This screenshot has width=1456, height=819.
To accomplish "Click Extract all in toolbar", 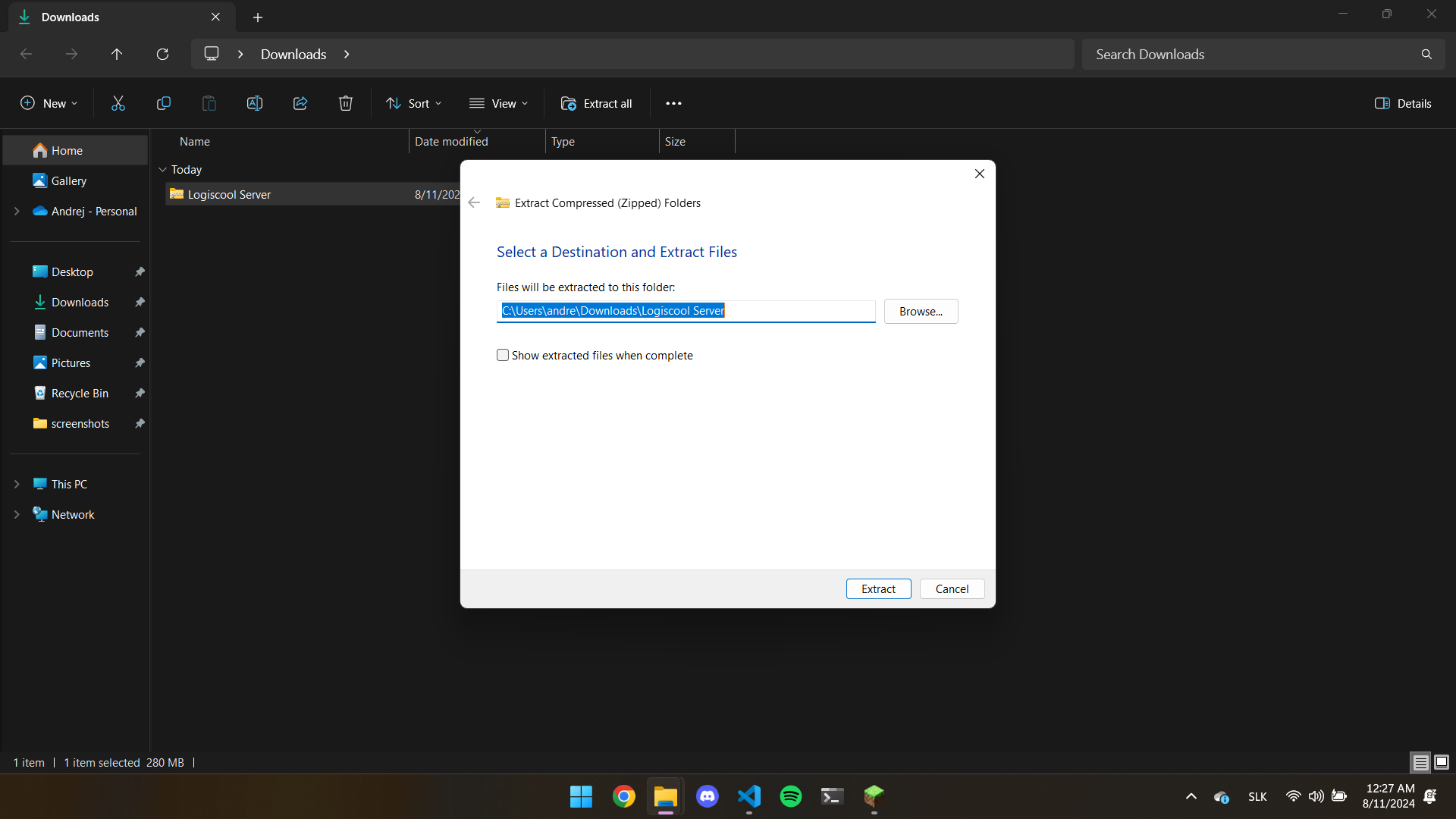I will (596, 104).
